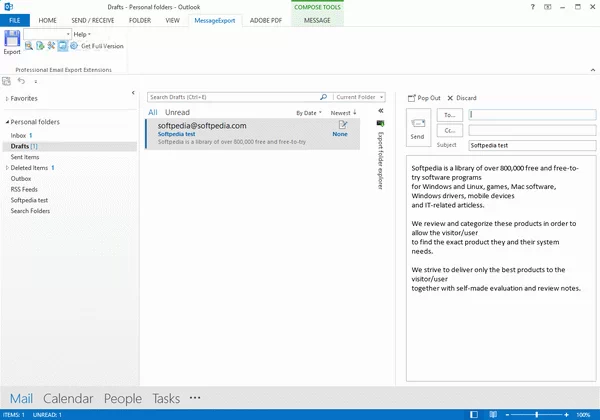This screenshot has height=420, width=600.
Task: Show All messages in the list
Action: click(x=152, y=113)
